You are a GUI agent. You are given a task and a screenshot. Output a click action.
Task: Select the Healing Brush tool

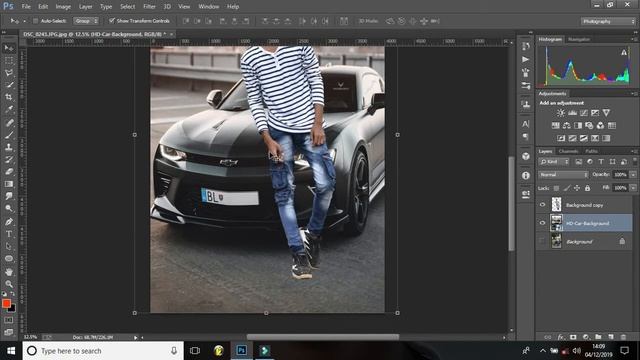click(x=9, y=122)
